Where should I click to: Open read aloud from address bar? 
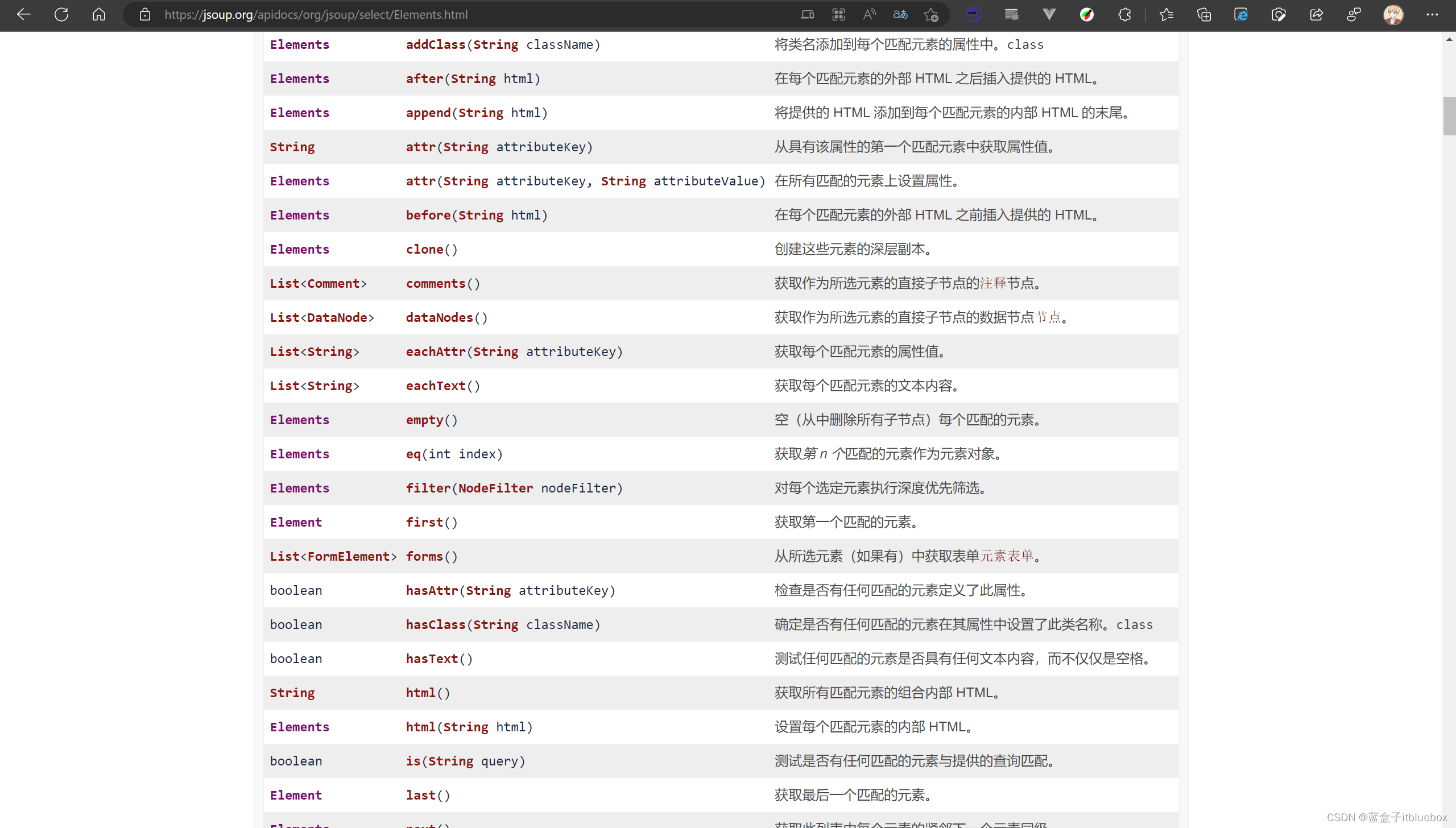(869, 15)
